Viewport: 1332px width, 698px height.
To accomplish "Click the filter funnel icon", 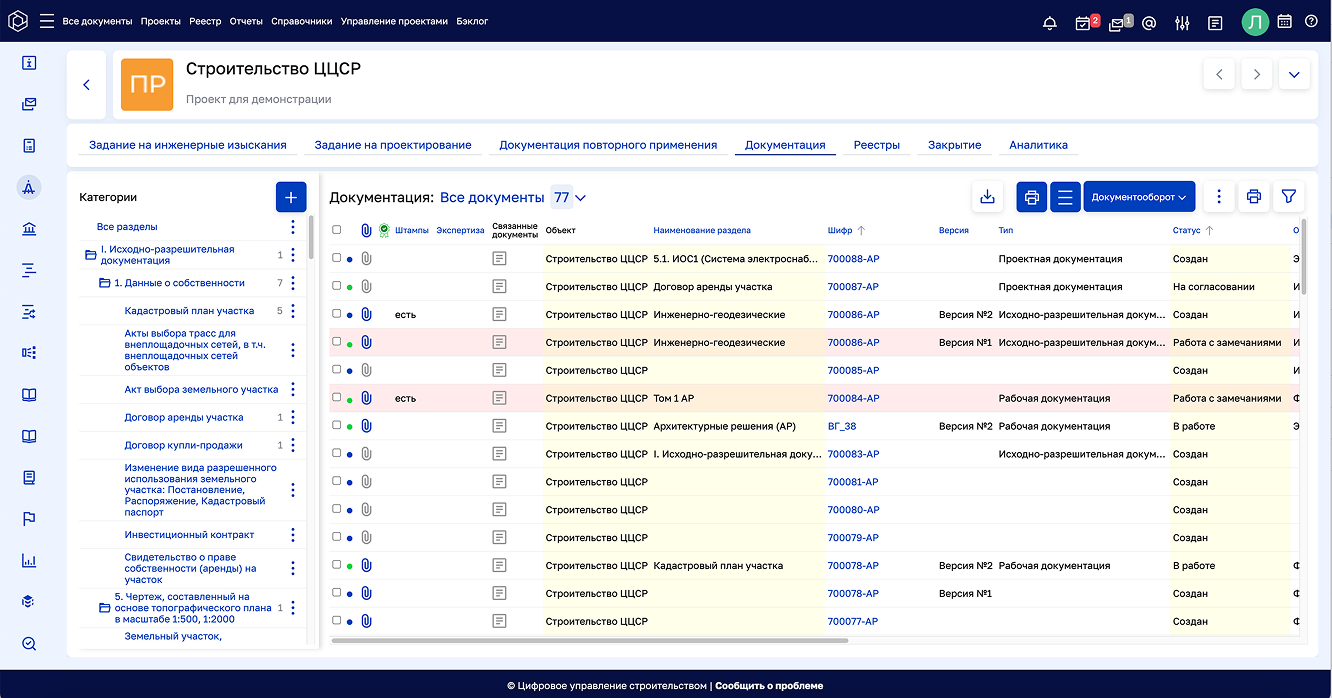I will point(1289,197).
